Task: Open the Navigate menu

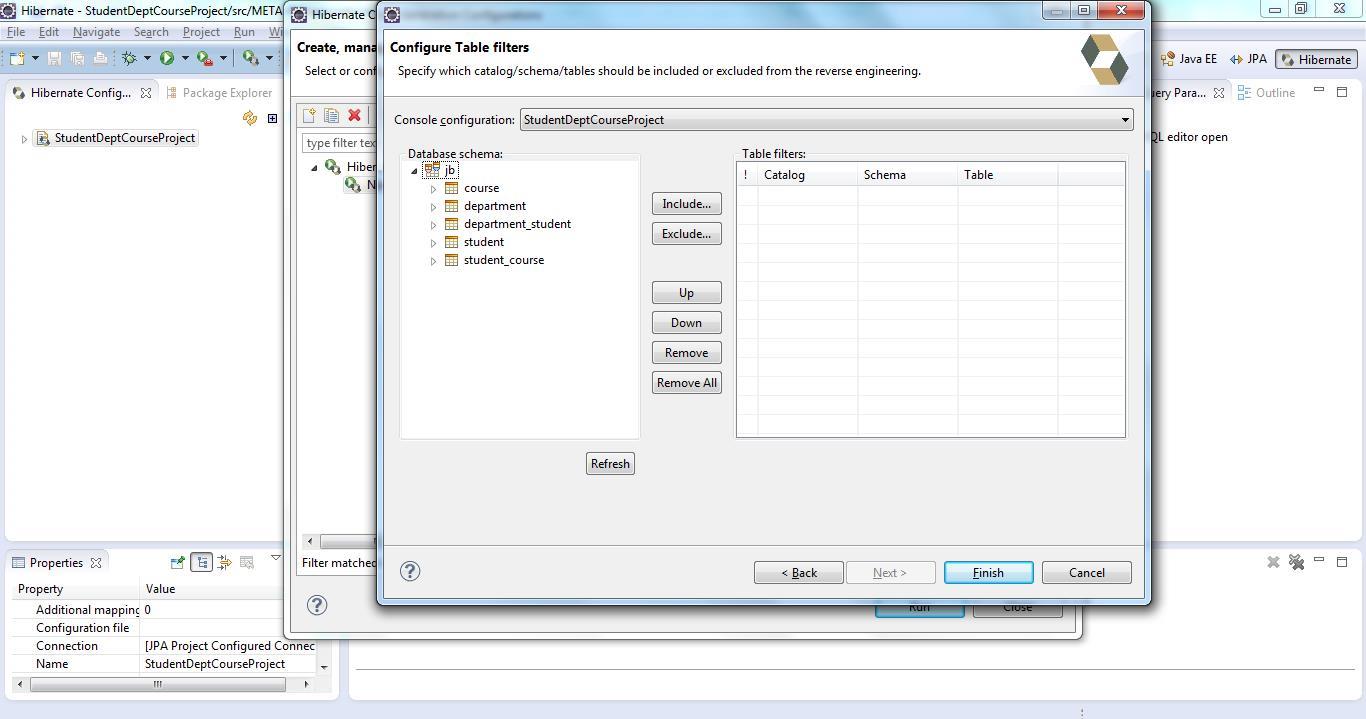Action: click(96, 32)
